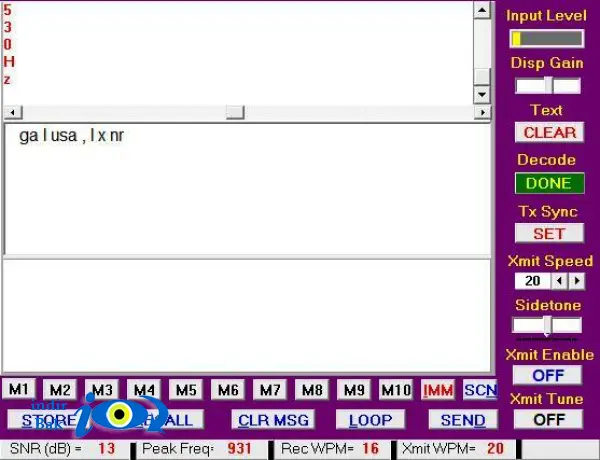Click the horizontal scrollbar right arrow
Screen dimensions: 600x460
483,113
